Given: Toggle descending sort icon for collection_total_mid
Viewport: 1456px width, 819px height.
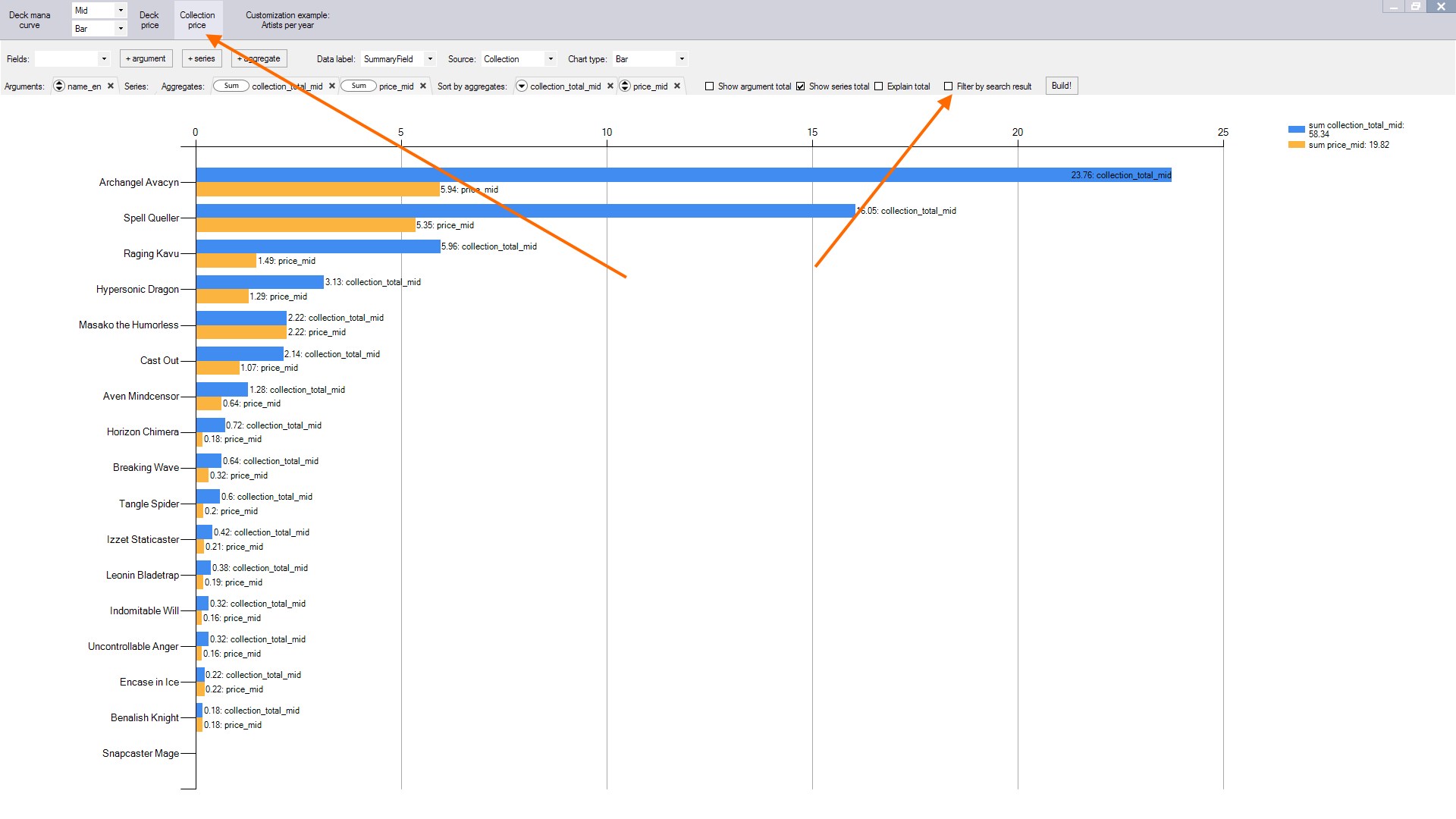Looking at the screenshot, I should pyautogui.click(x=522, y=86).
